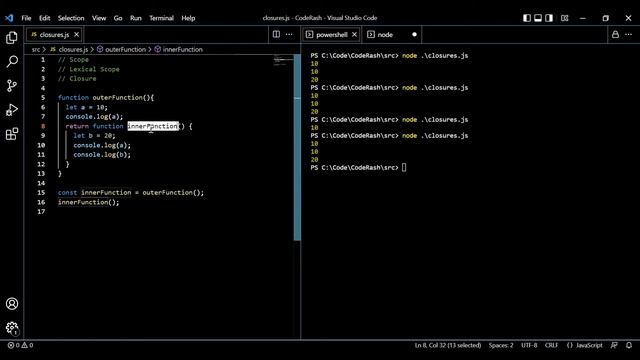Click '// Lexical Scope' comment line
640x360 pixels.
coord(89,69)
